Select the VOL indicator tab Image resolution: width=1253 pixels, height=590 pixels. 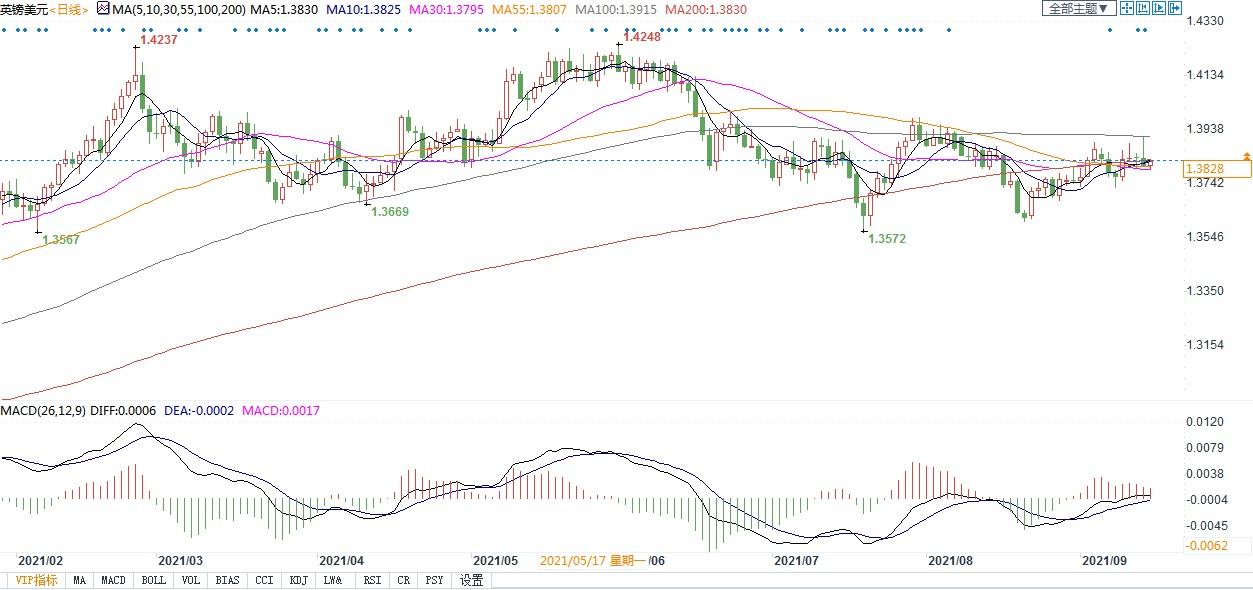coord(190,580)
